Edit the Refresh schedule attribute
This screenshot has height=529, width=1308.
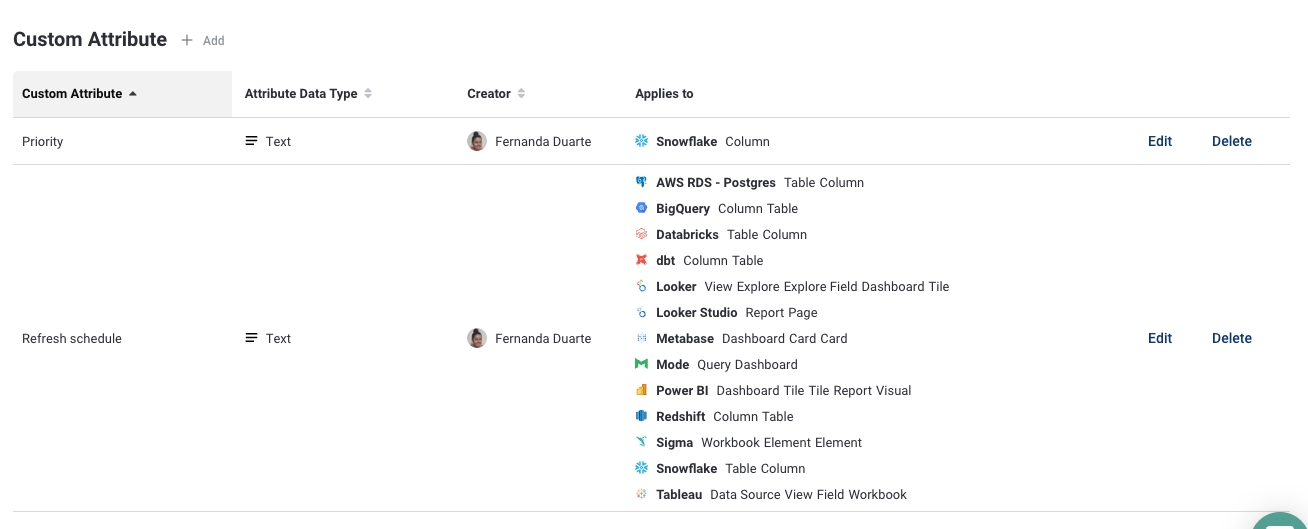[1159, 338]
